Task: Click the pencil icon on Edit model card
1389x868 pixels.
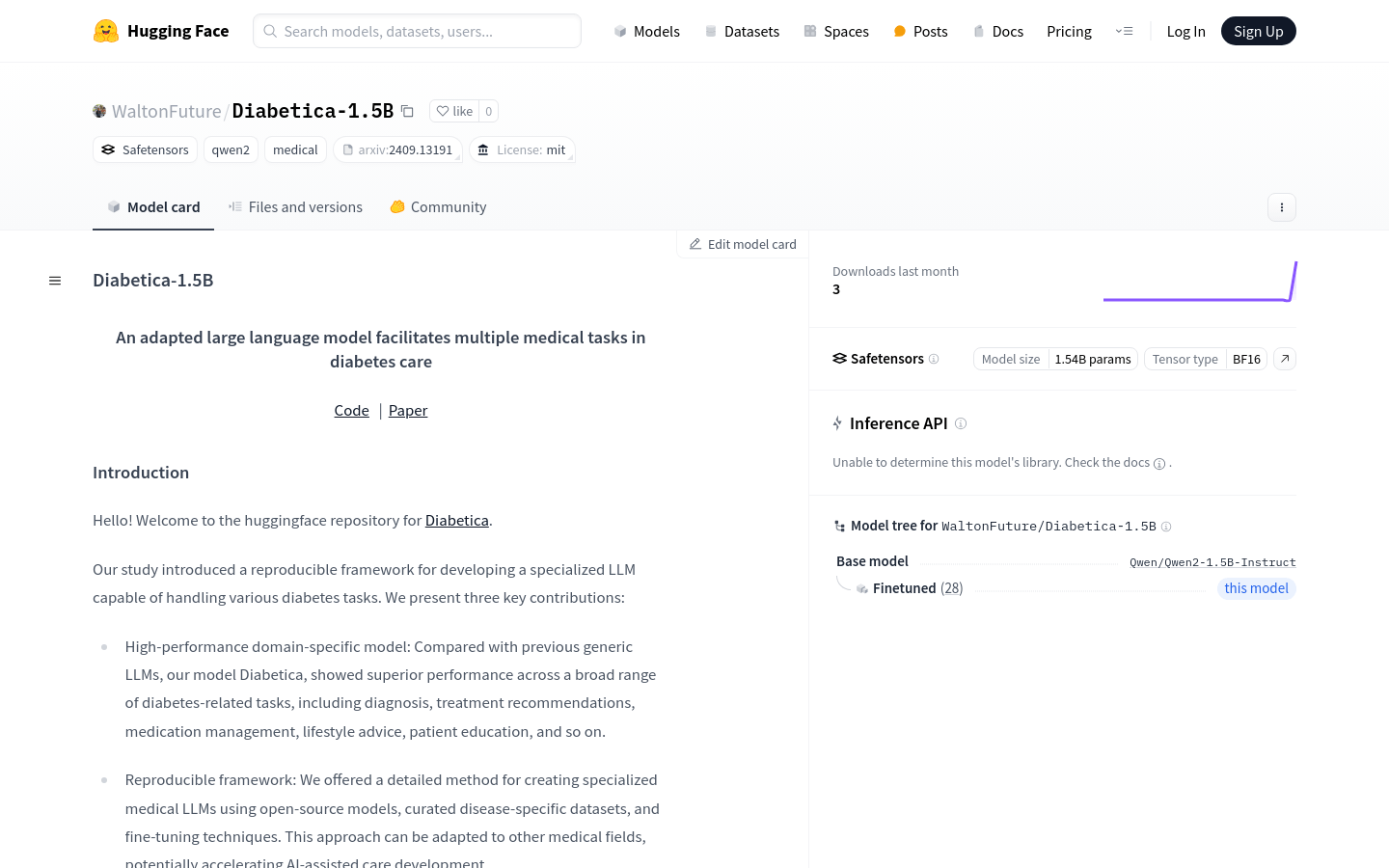Action: pyautogui.click(x=695, y=244)
